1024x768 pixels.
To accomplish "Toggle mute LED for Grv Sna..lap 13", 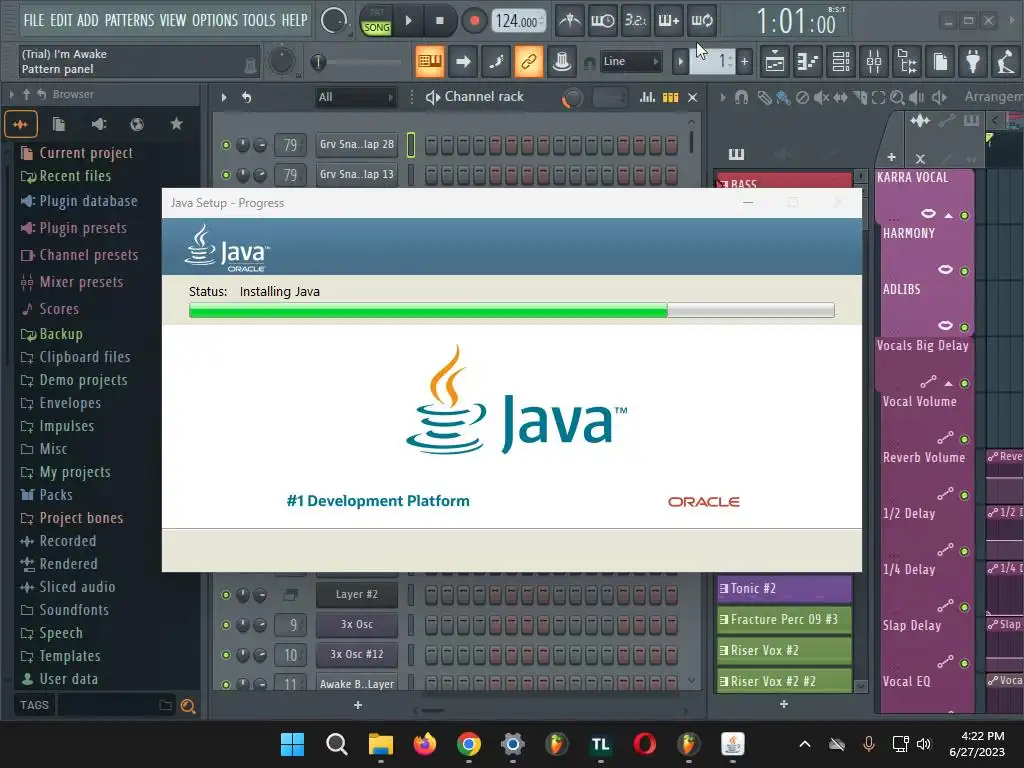I will [226, 175].
